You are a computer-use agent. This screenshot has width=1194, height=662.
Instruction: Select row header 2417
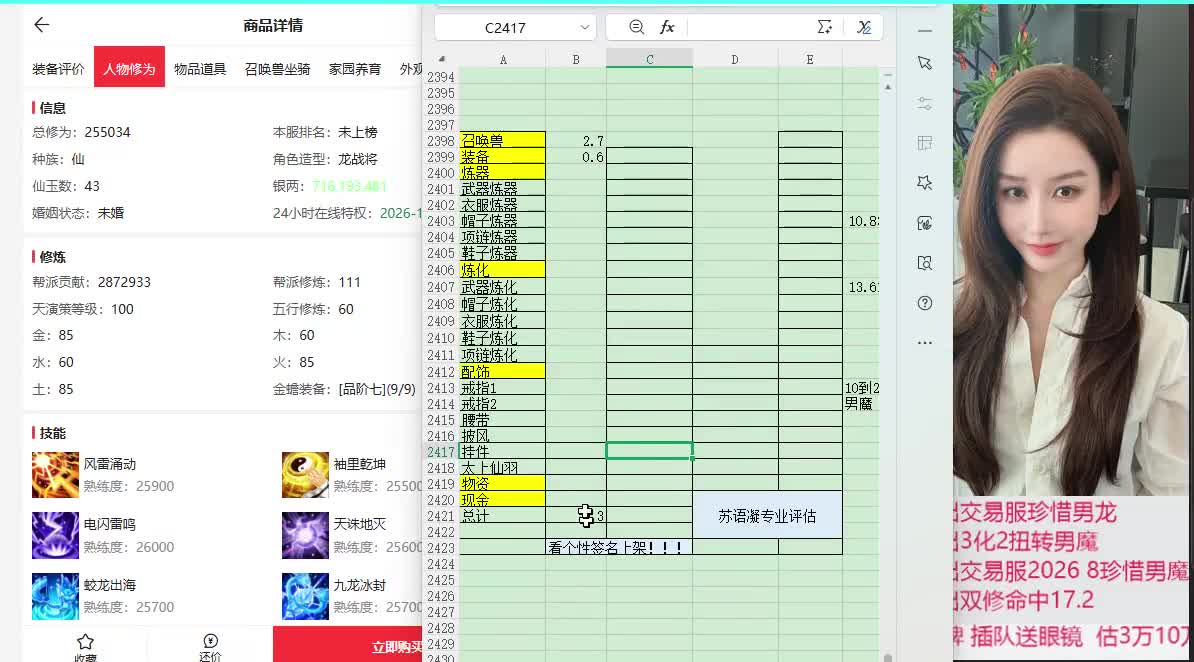(441, 452)
